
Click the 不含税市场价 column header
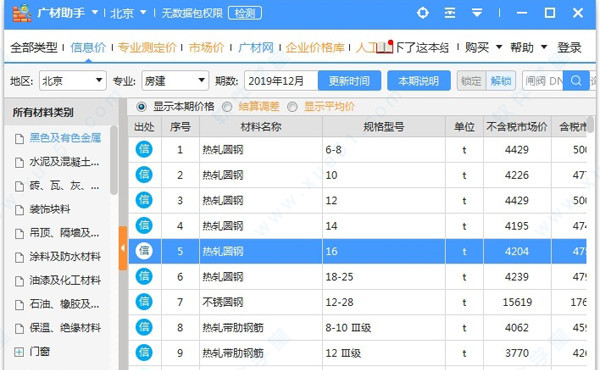click(517, 127)
